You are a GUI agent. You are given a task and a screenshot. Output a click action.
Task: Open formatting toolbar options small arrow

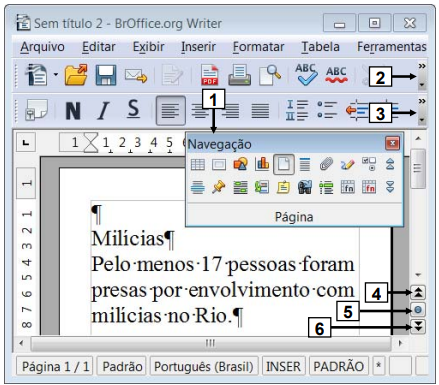pyautogui.click(x=422, y=119)
